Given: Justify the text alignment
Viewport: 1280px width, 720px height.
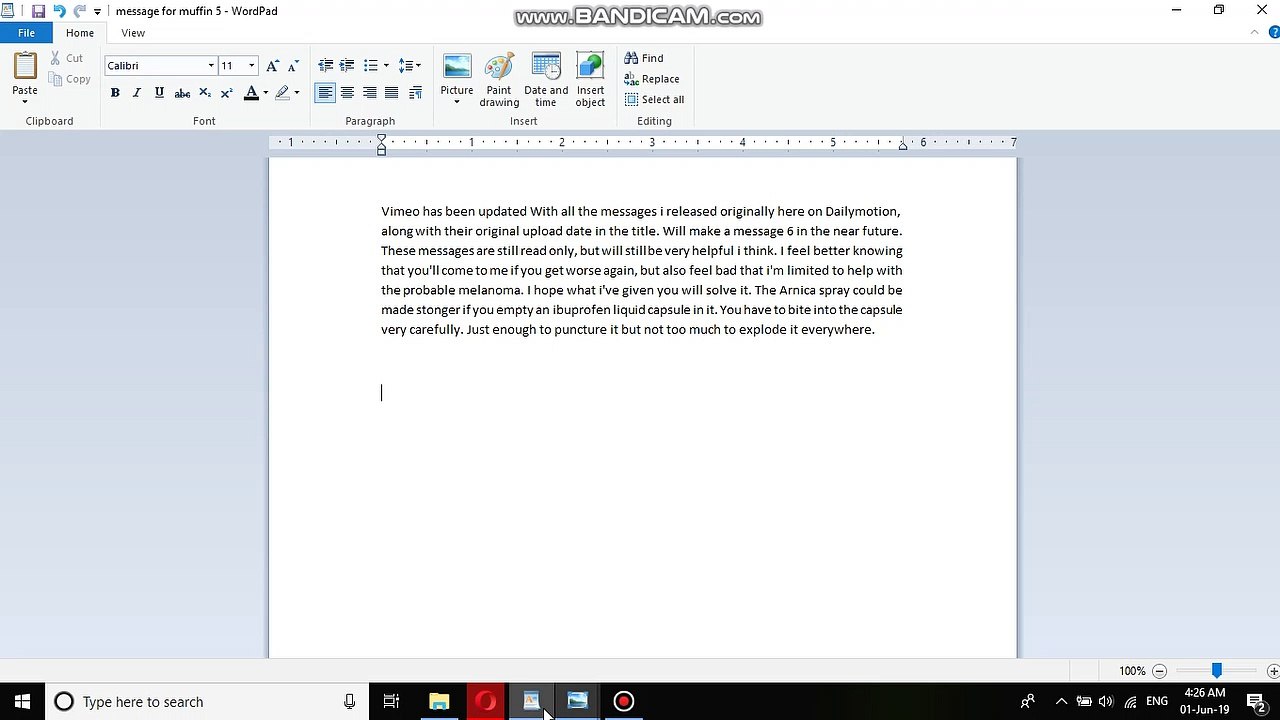Looking at the screenshot, I should click(x=392, y=93).
